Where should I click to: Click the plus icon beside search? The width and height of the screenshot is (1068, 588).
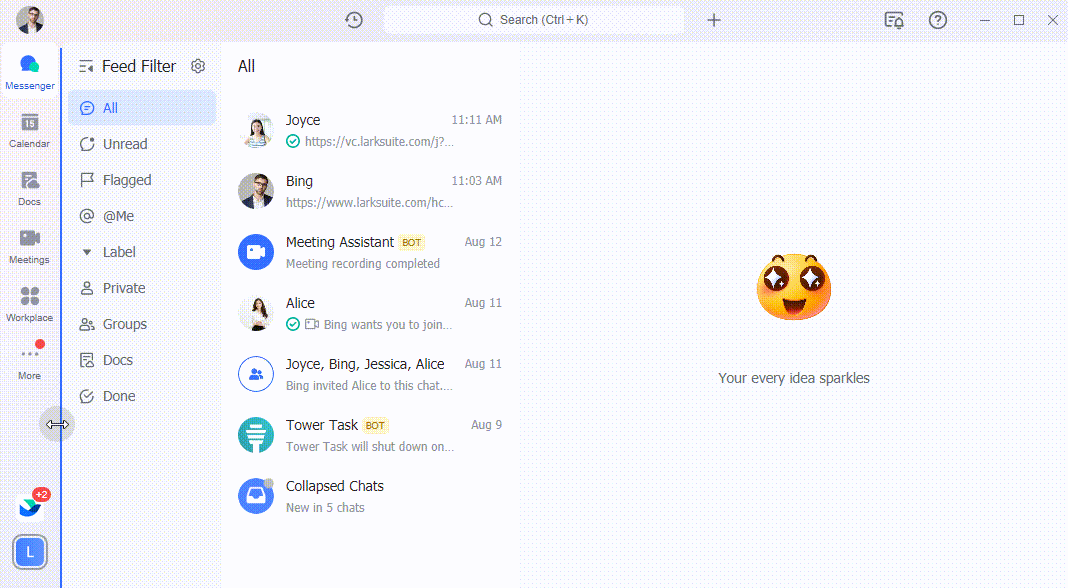point(714,20)
